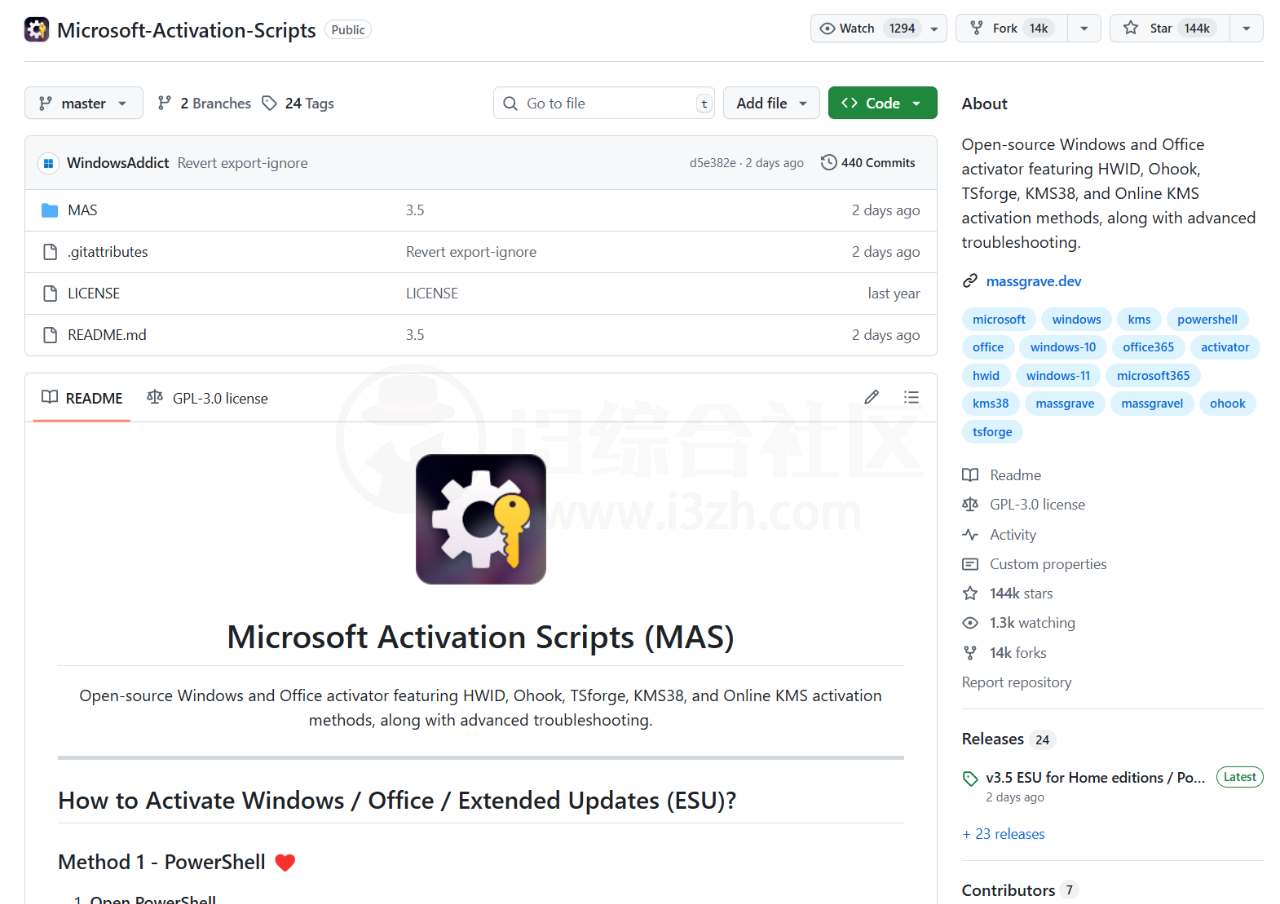This screenshot has height=904, width=1280.
Task: Open the Add file dropdown
Action: point(771,103)
